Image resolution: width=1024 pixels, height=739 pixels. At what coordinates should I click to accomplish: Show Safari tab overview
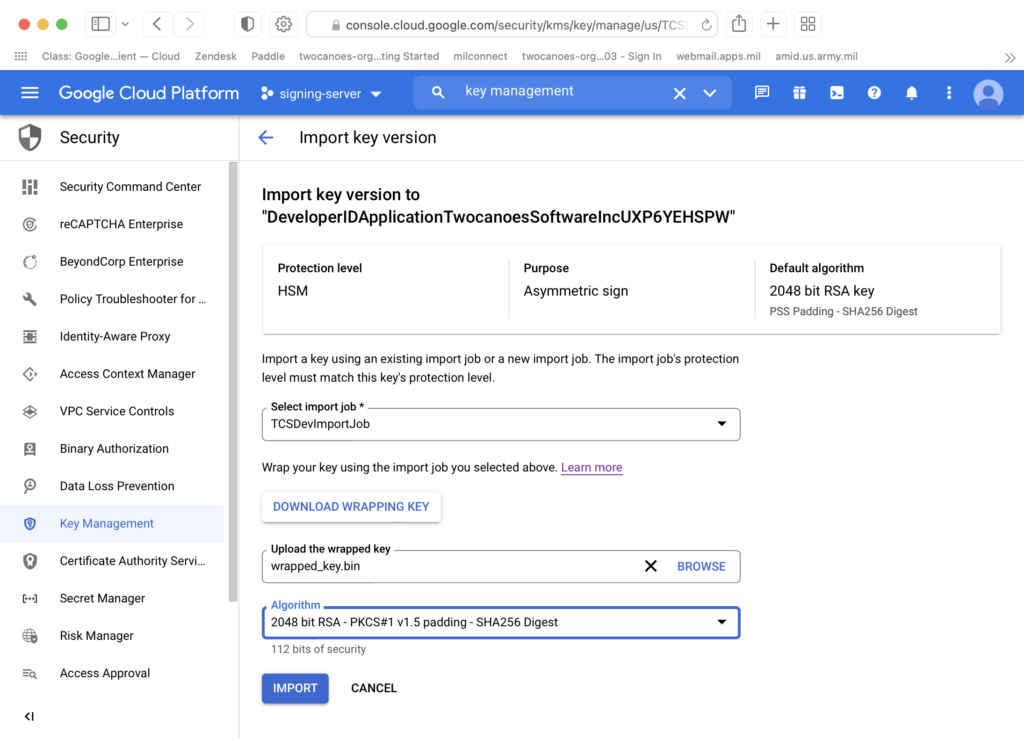808,24
